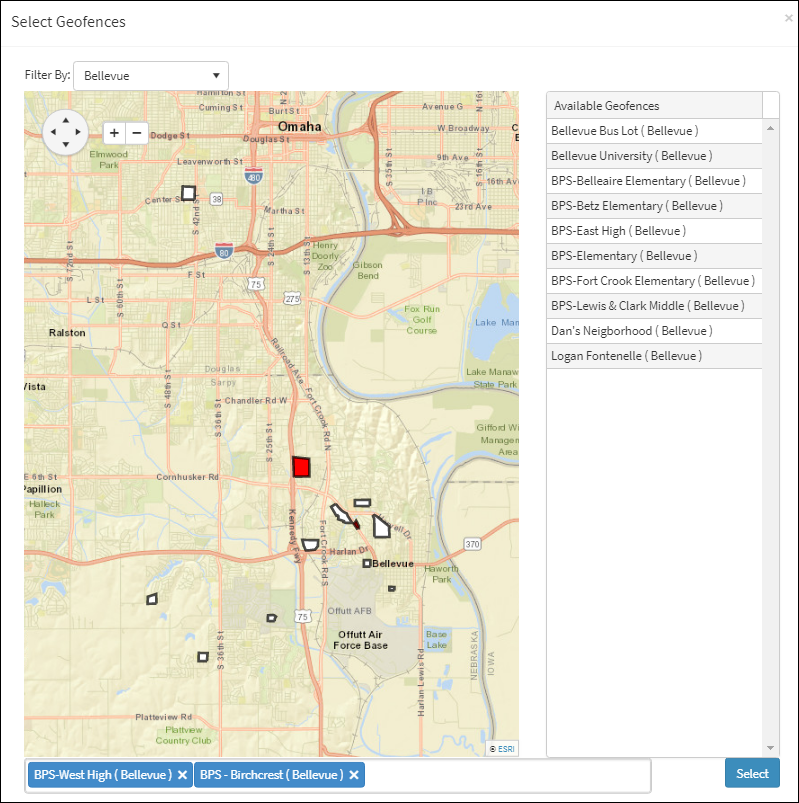Viewport: 799px width, 803px height.
Task: Pan the map up with the top arrow
Action: pos(66,120)
